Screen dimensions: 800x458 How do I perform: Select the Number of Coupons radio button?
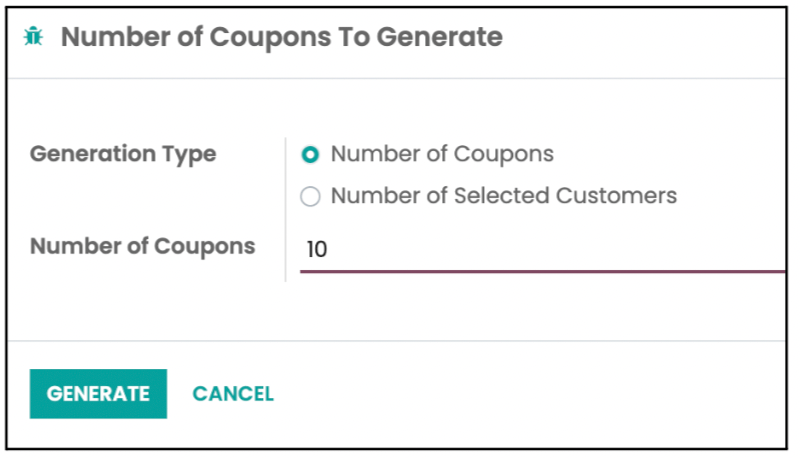(x=310, y=155)
